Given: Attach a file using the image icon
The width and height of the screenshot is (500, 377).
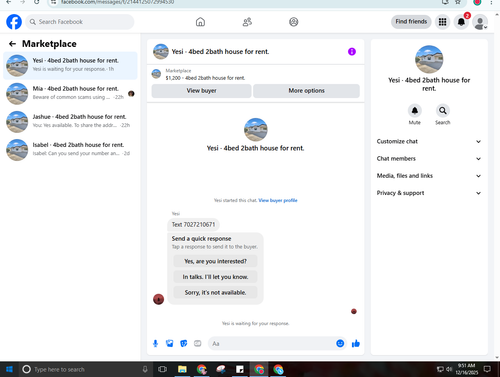Looking at the screenshot, I should [x=170, y=343].
